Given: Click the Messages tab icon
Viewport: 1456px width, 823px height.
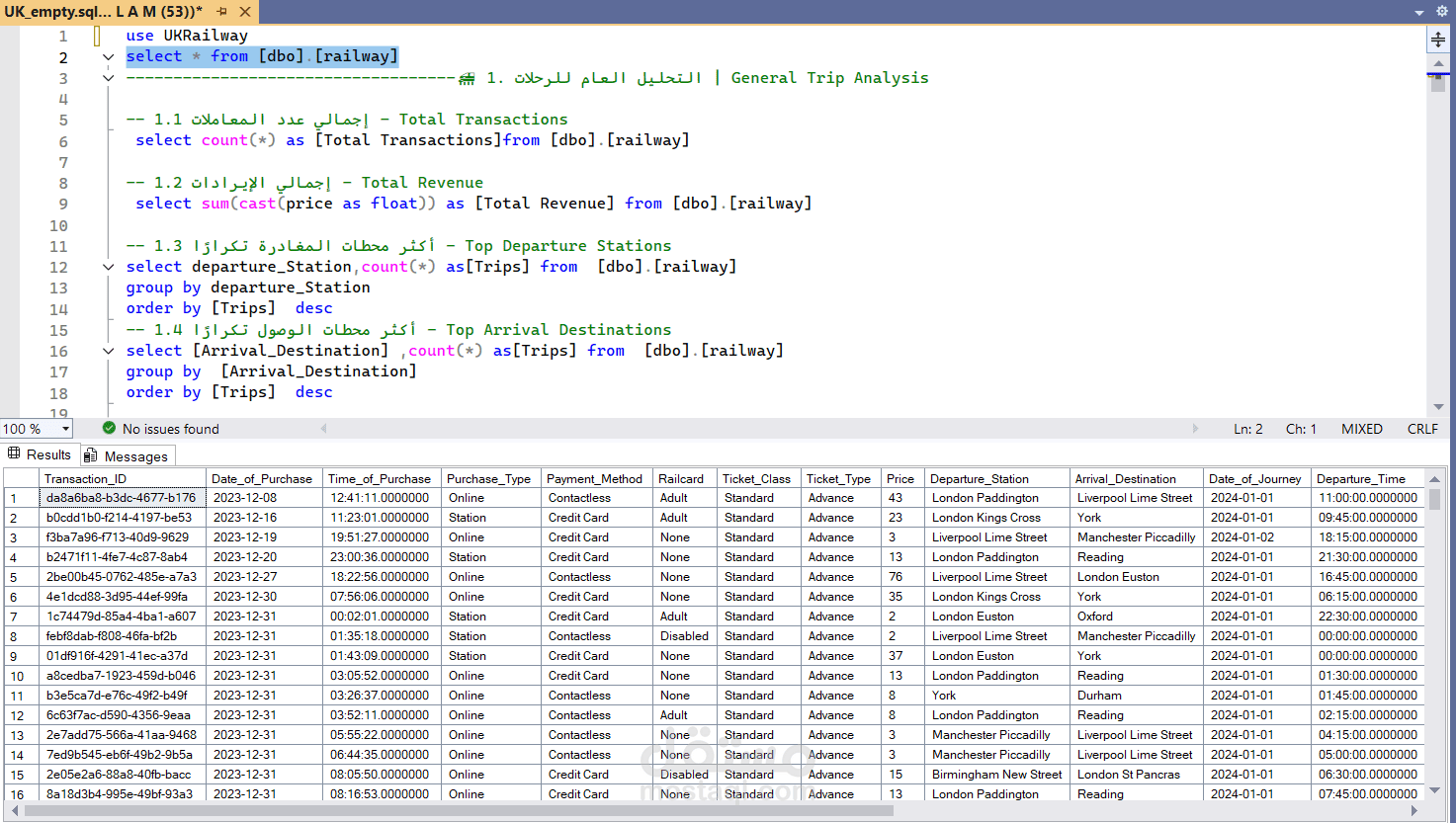Looking at the screenshot, I should click(91, 455).
